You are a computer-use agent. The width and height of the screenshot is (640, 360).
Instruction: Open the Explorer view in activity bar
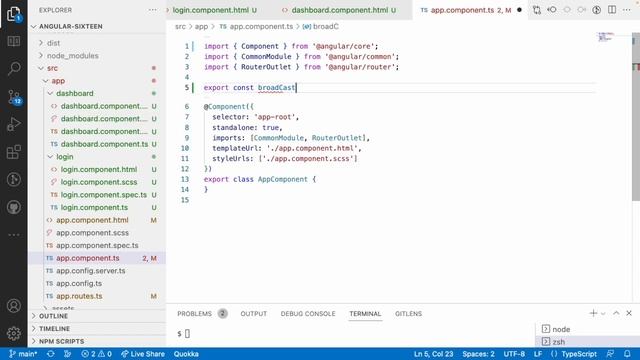click(x=13, y=14)
